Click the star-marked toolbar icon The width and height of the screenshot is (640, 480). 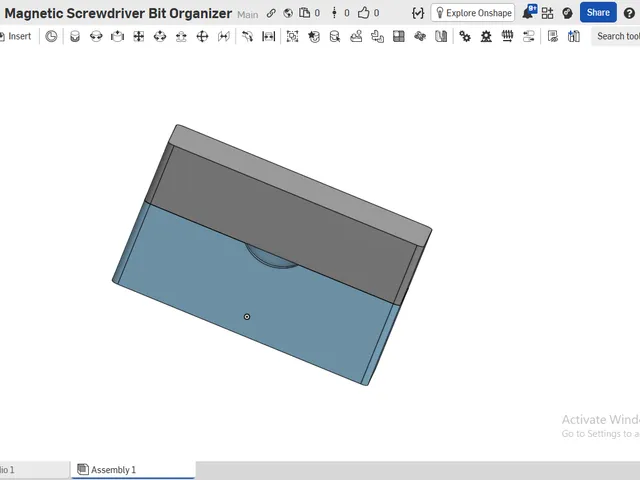(313, 36)
